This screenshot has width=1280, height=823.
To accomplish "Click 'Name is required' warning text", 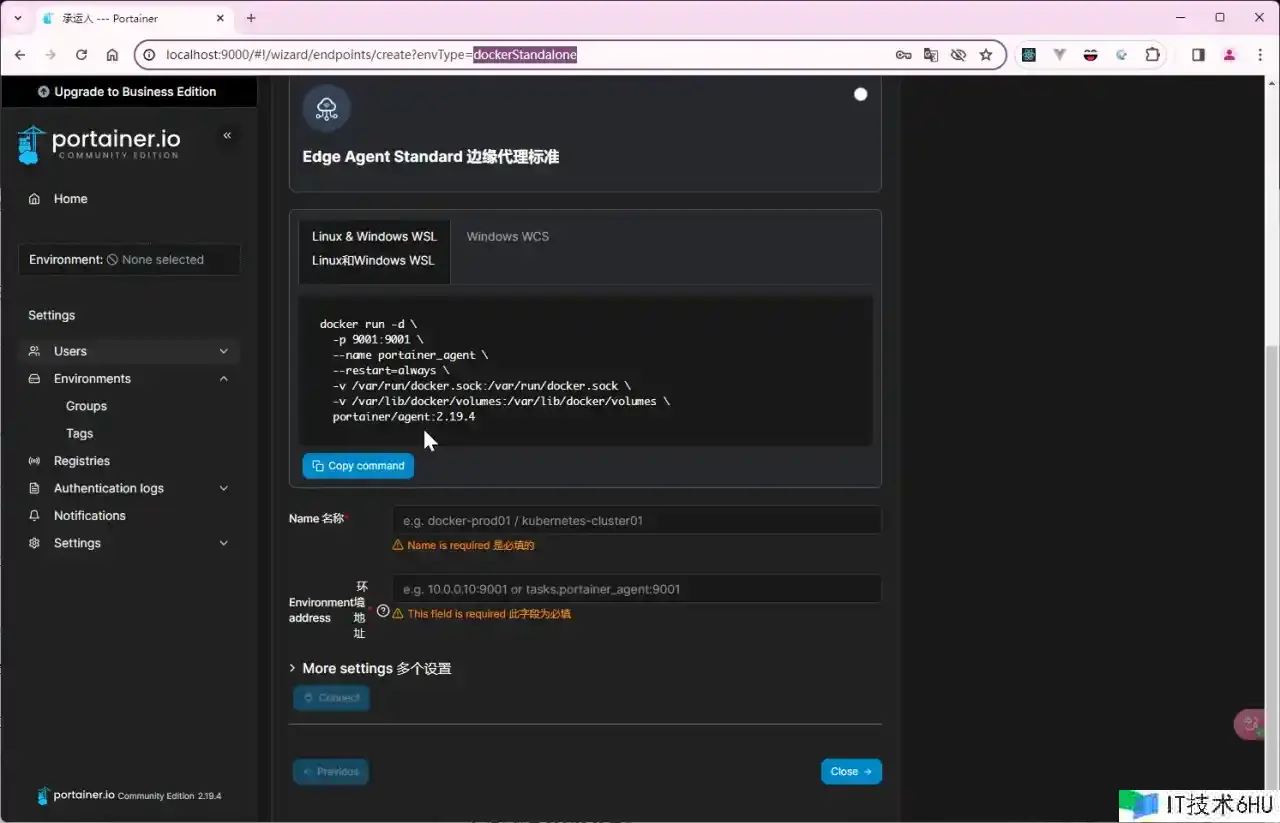I will tap(471, 545).
